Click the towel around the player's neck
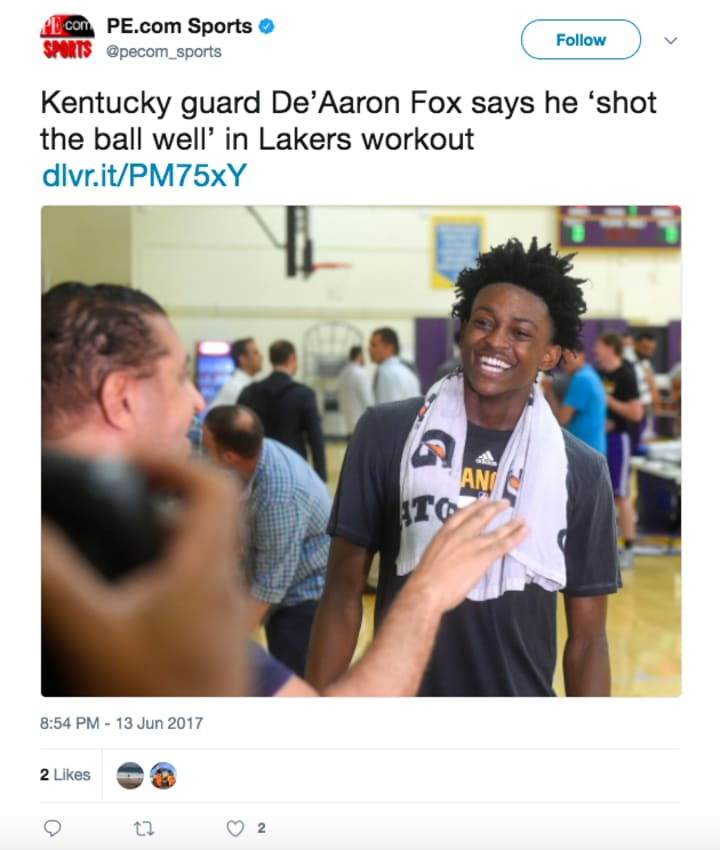The height and width of the screenshot is (850, 720). 483,488
